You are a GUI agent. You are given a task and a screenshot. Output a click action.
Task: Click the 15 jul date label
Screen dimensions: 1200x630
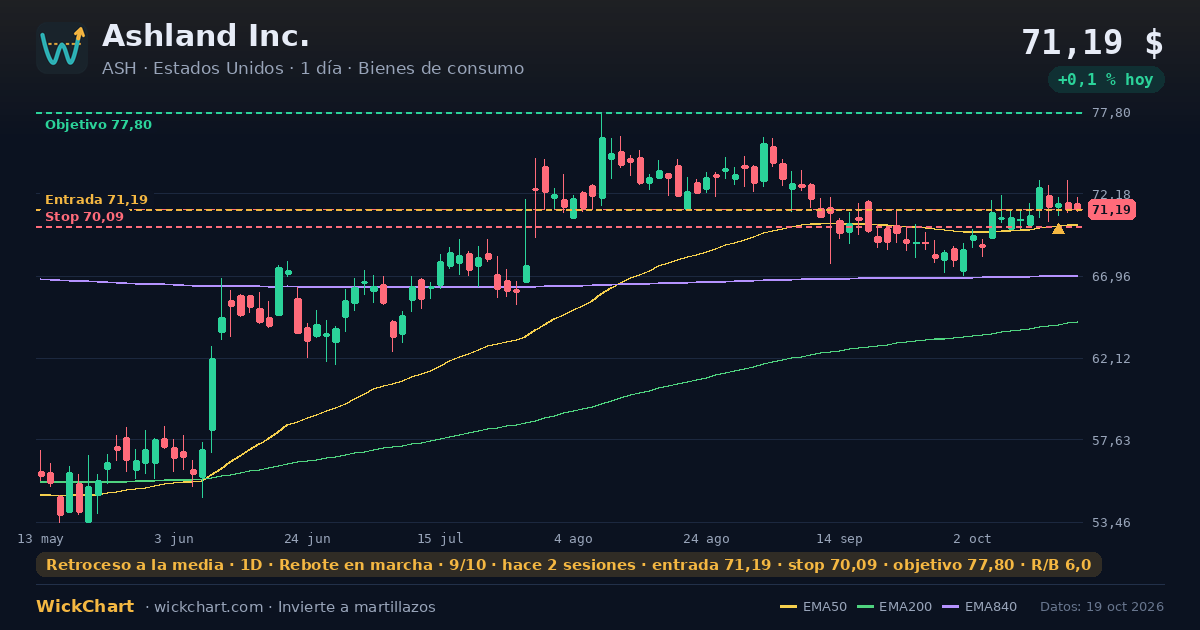(440, 538)
